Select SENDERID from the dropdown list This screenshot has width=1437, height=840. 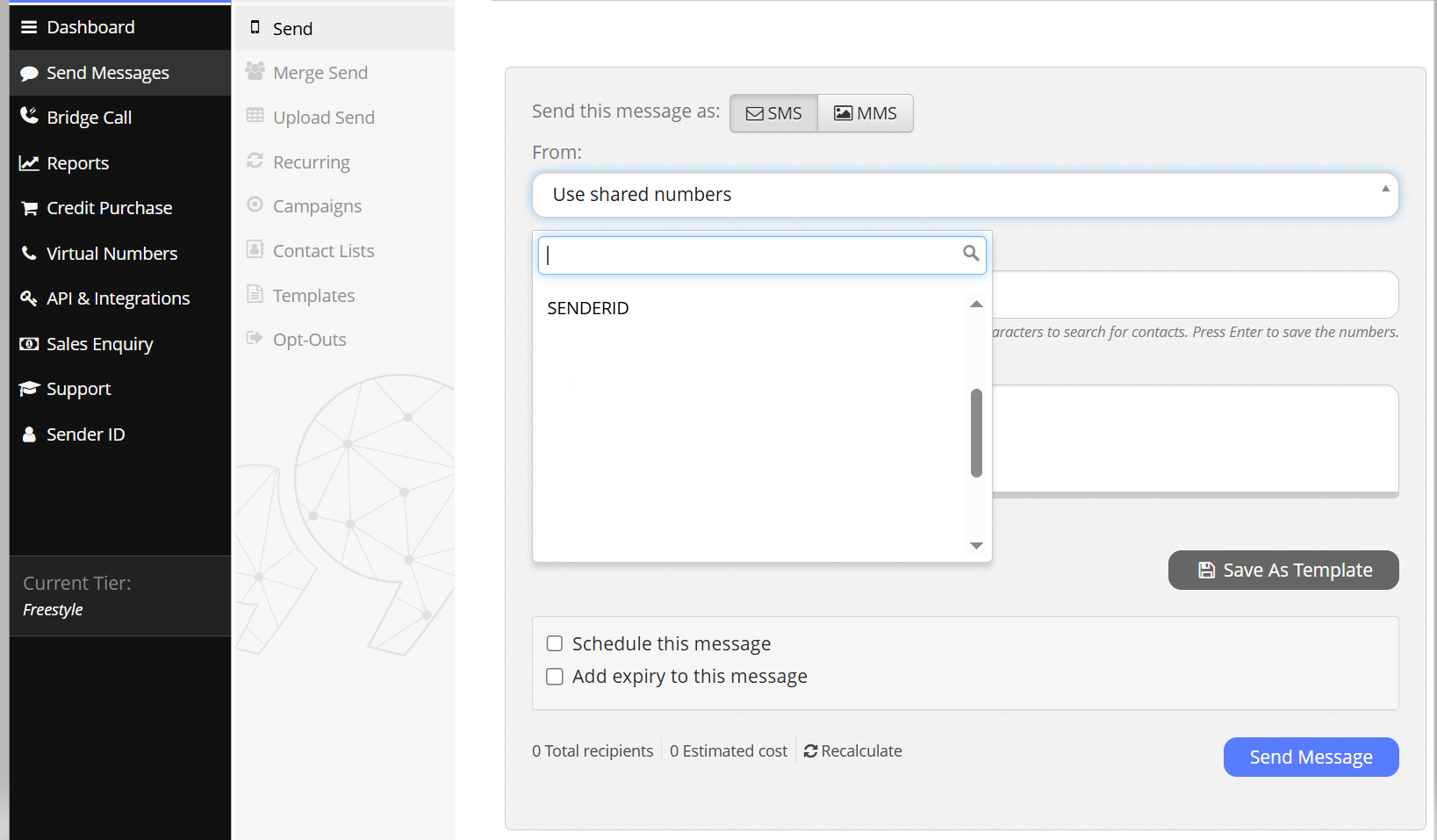[588, 308]
